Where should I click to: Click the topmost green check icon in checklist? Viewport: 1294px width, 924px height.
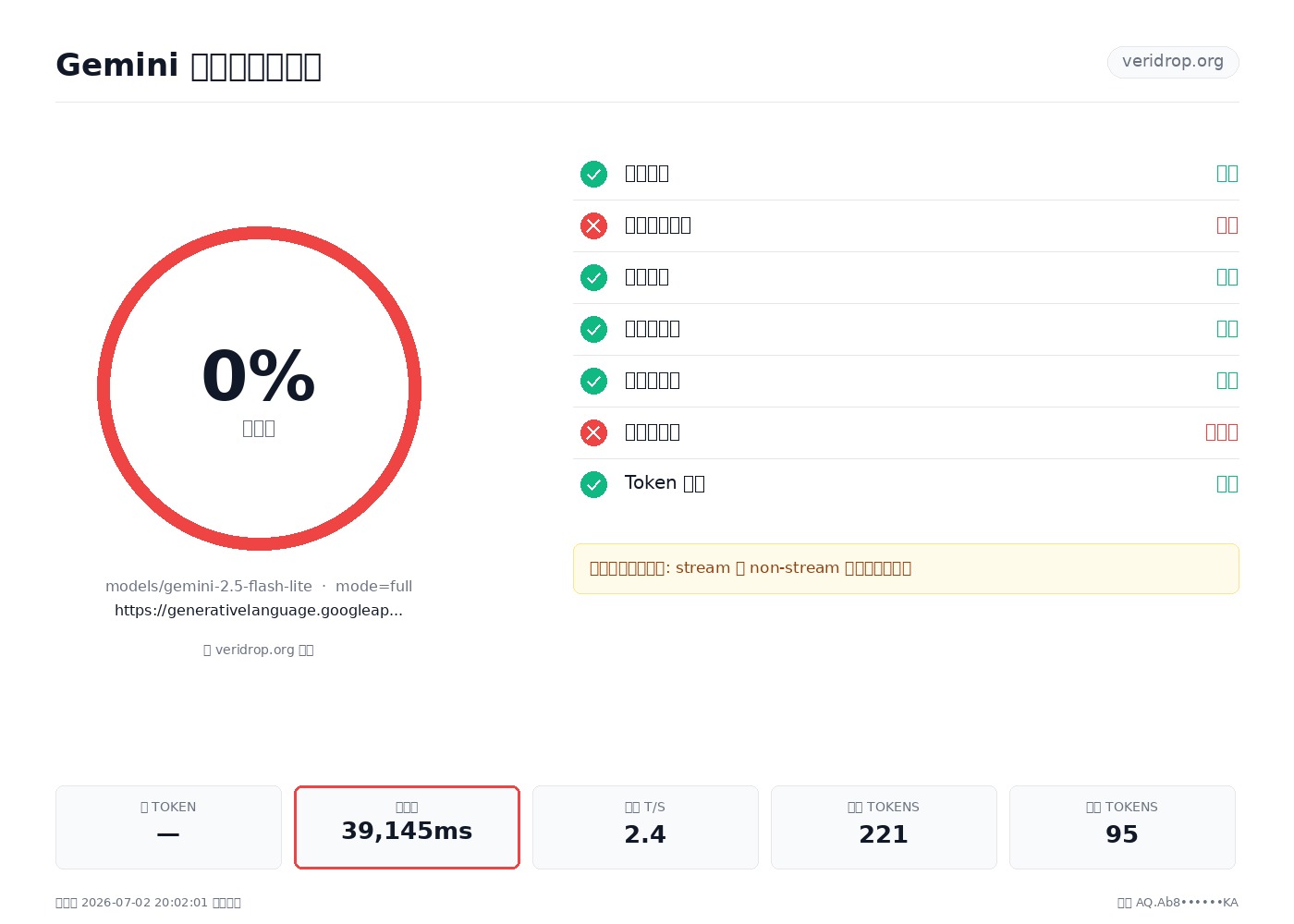tap(593, 174)
